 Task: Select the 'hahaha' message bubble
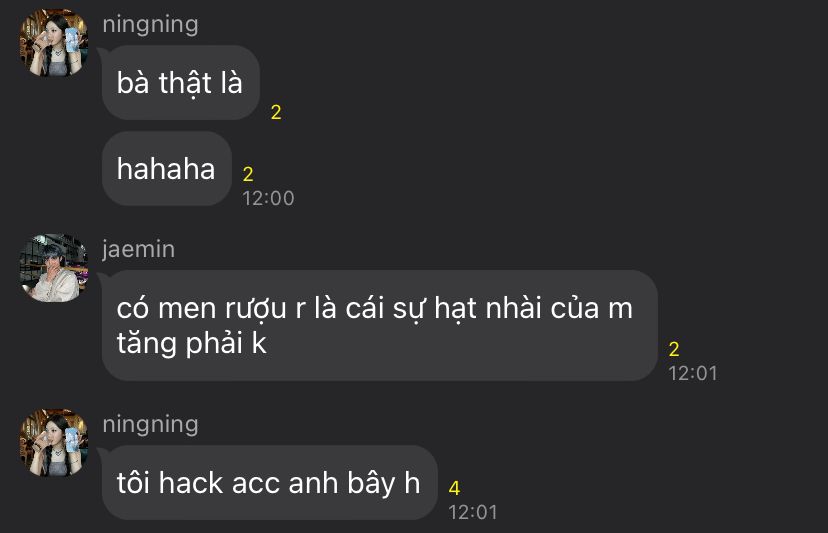coord(167,169)
